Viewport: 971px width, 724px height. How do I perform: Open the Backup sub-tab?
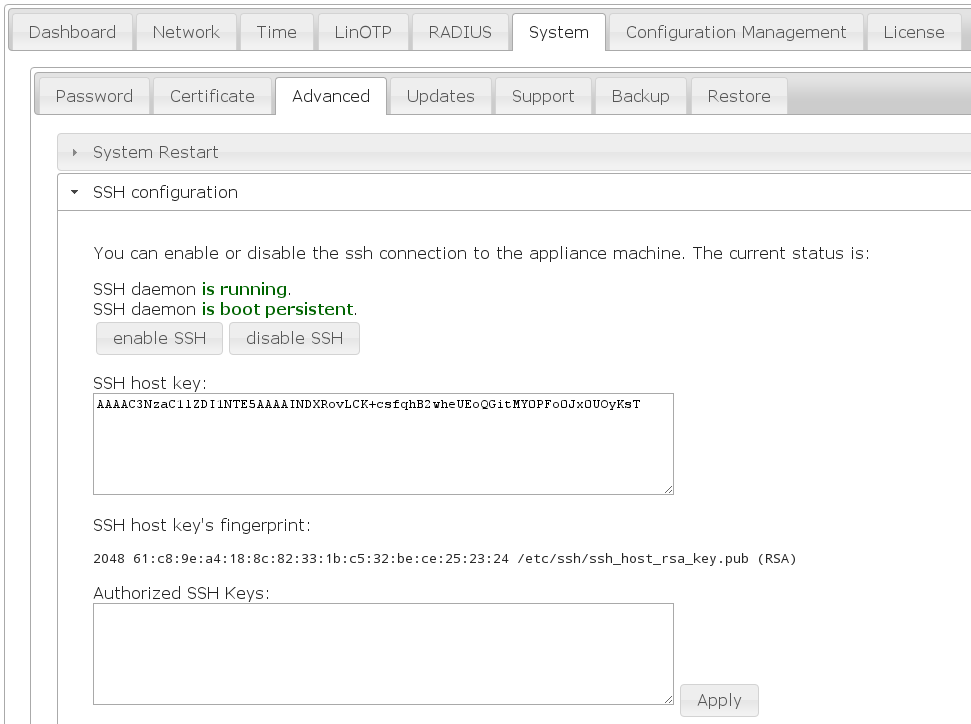(x=640, y=96)
